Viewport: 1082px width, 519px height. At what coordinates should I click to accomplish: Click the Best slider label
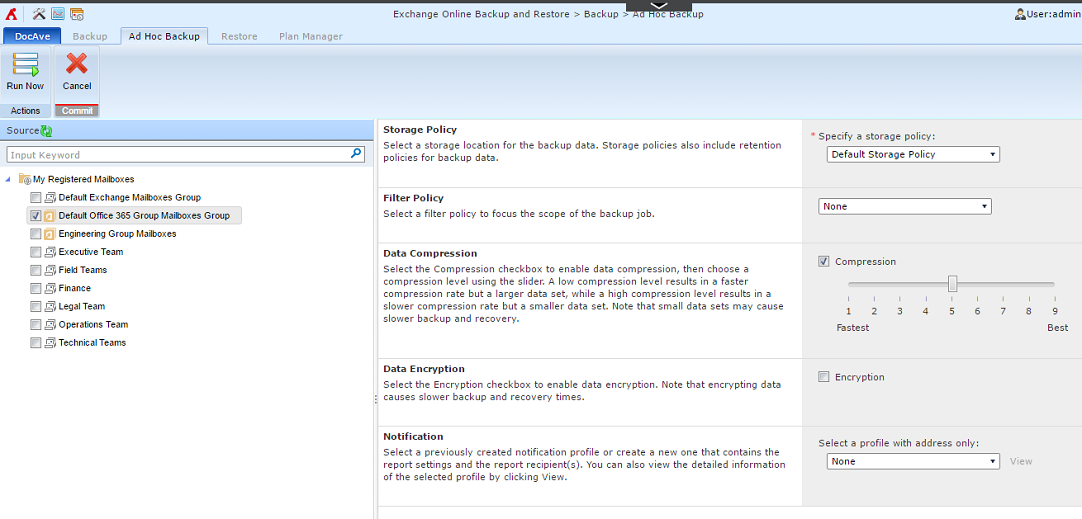[1057, 328]
